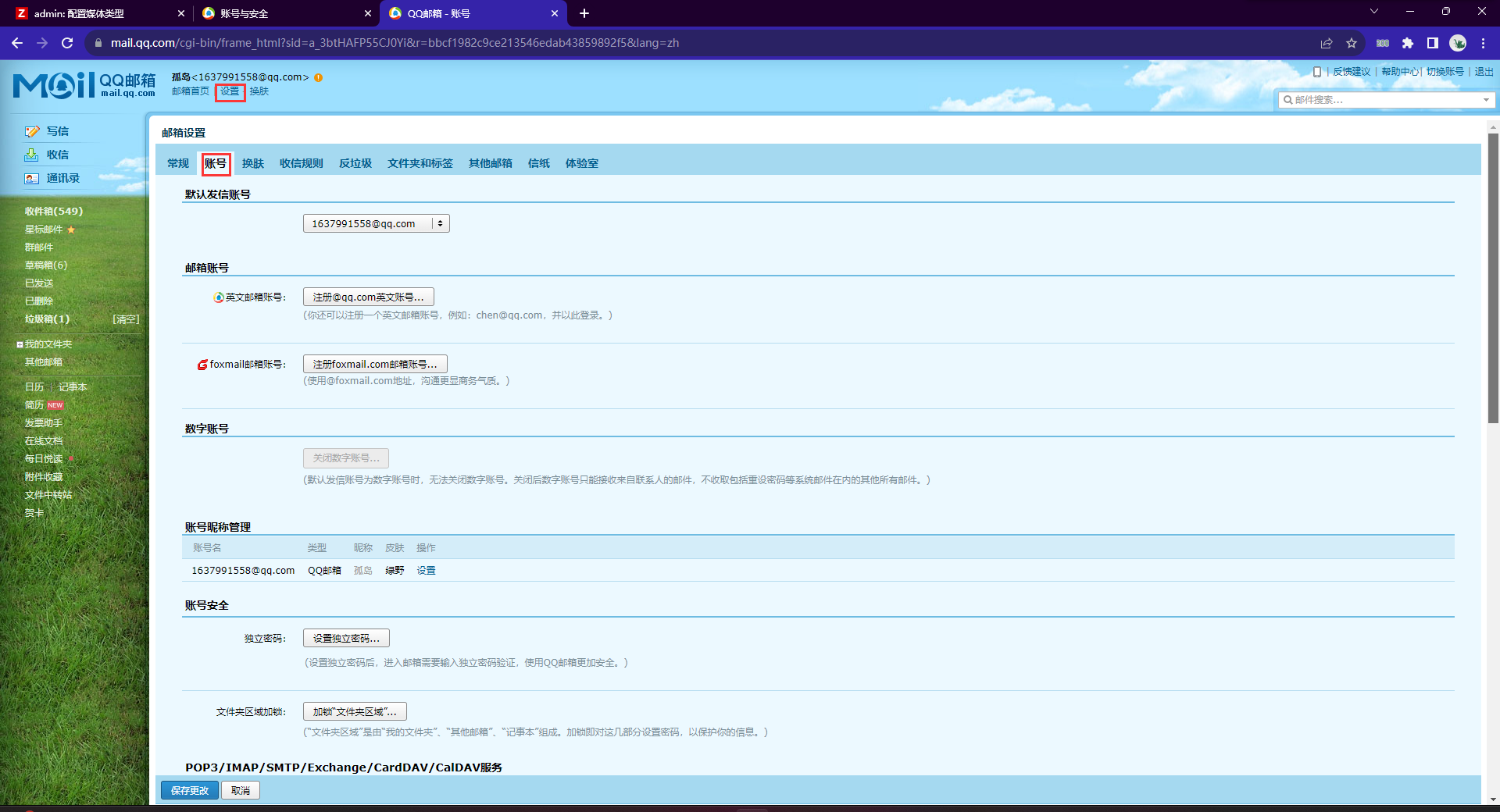Click 换肤 link in header
Image resolution: width=1500 pixels, height=812 pixels.
click(259, 91)
